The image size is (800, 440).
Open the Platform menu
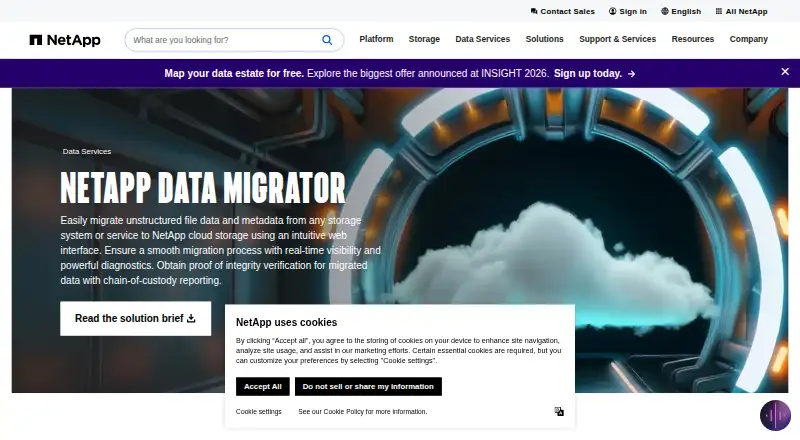click(376, 39)
